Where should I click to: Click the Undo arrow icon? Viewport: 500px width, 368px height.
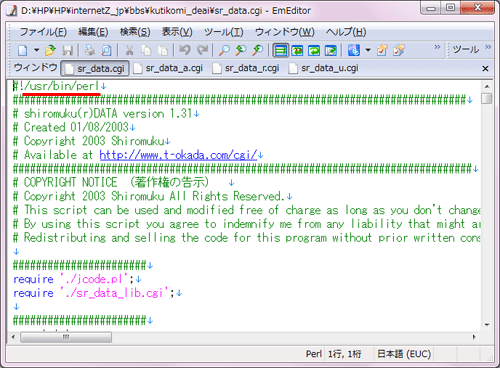pos(185,50)
